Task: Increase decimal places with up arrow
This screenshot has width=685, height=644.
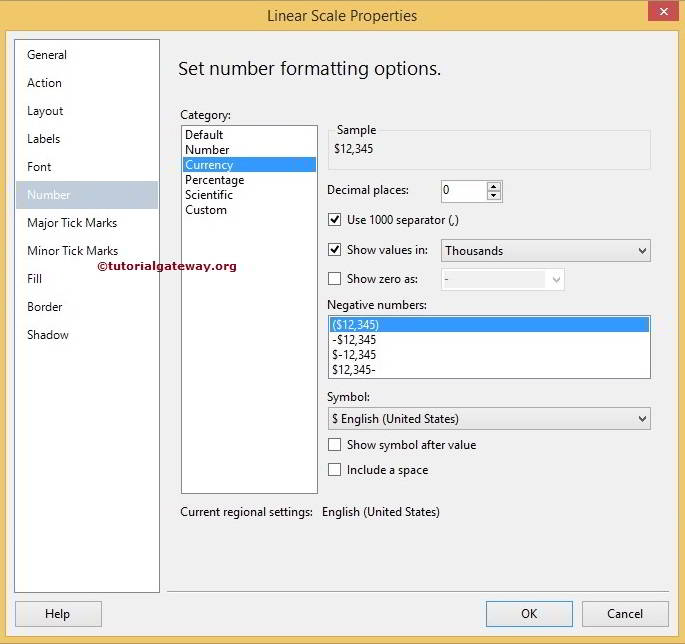Action: tap(494, 186)
